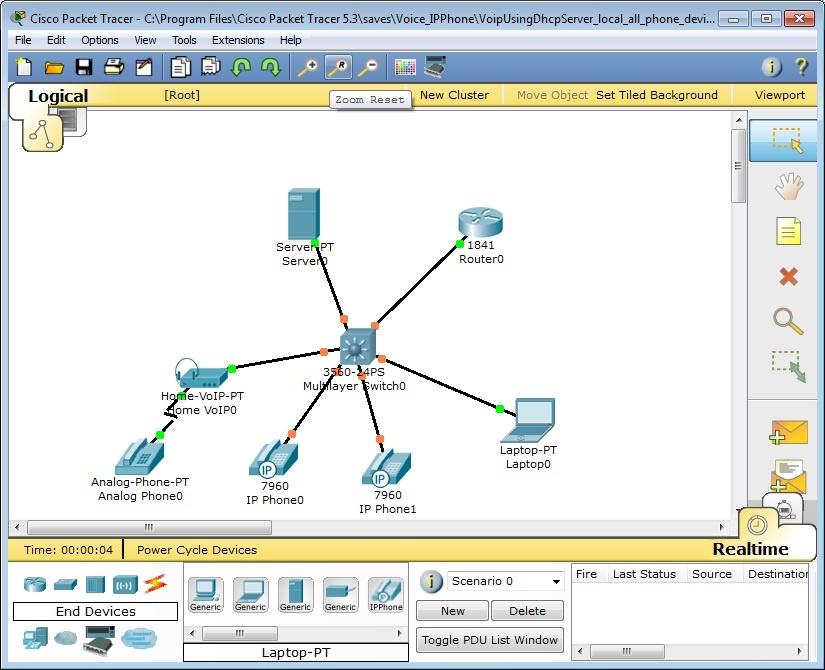825x670 pixels.
Task: Select the Switches device category icon
Action: click(x=65, y=584)
